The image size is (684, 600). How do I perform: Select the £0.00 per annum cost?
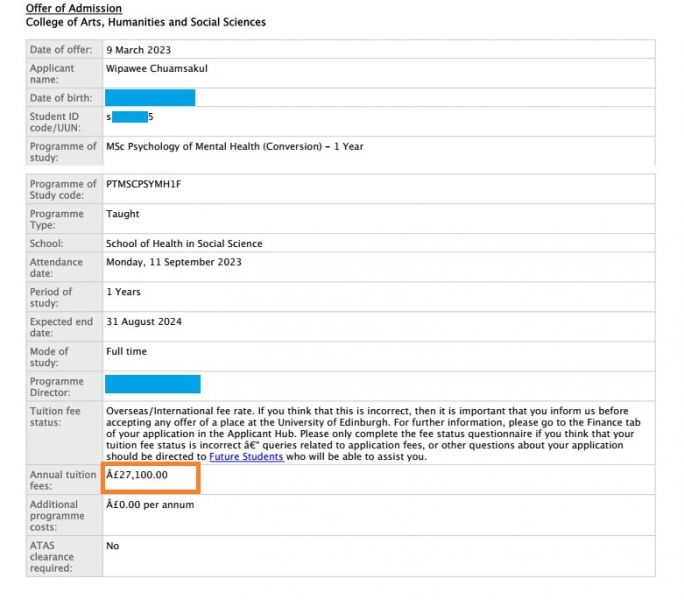pyautogui.click(x=150, y=505)
